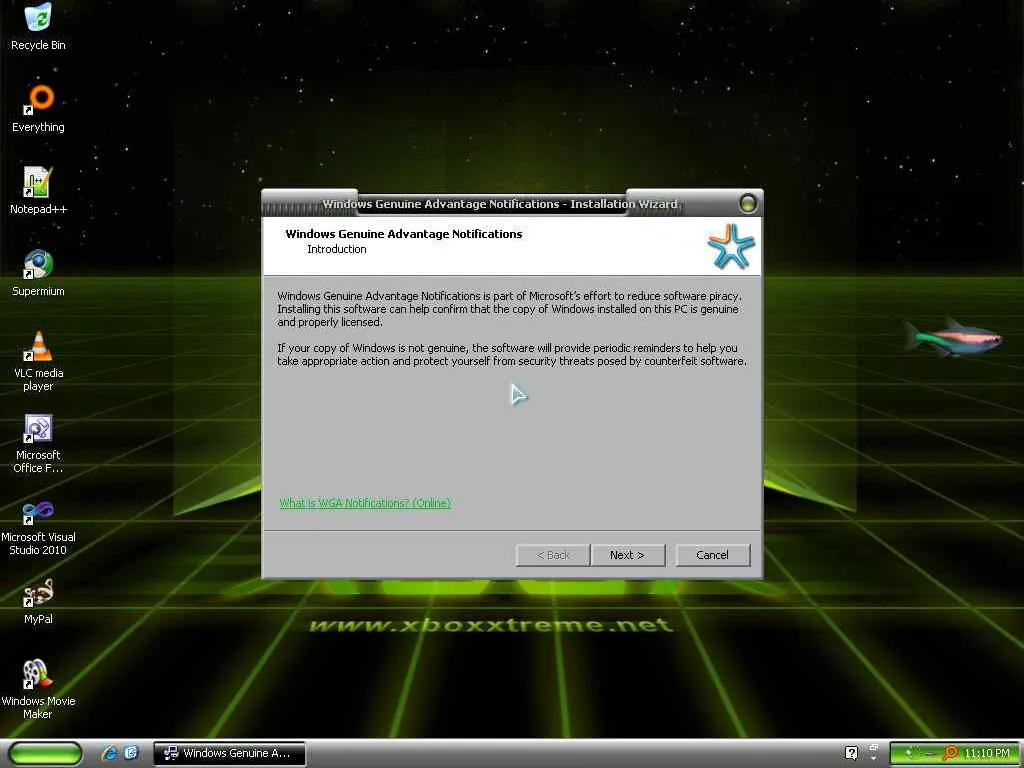This screenshot has height=768, width=1024.
Task: Click the second Quick Launch browser icon
Action: tap(131, 753)
